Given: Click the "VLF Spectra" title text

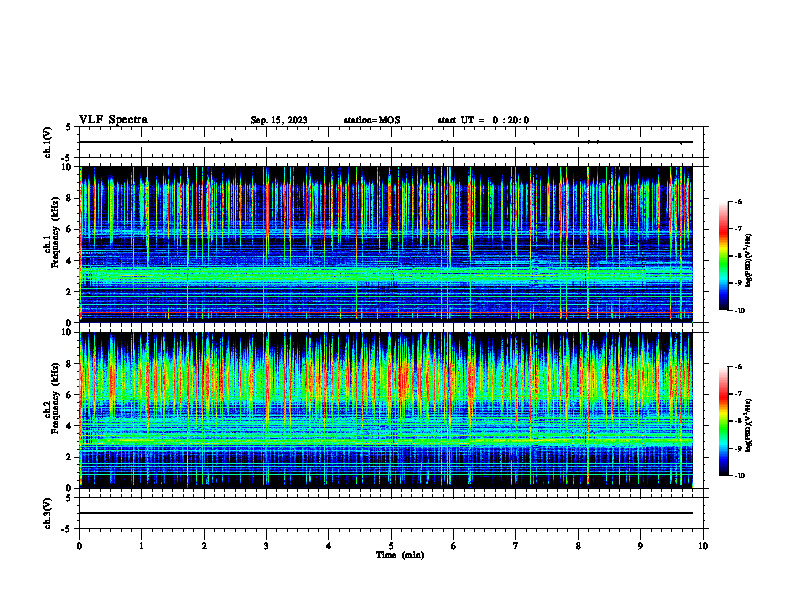Looking at the screenshot, I should [x=113, y=120].
